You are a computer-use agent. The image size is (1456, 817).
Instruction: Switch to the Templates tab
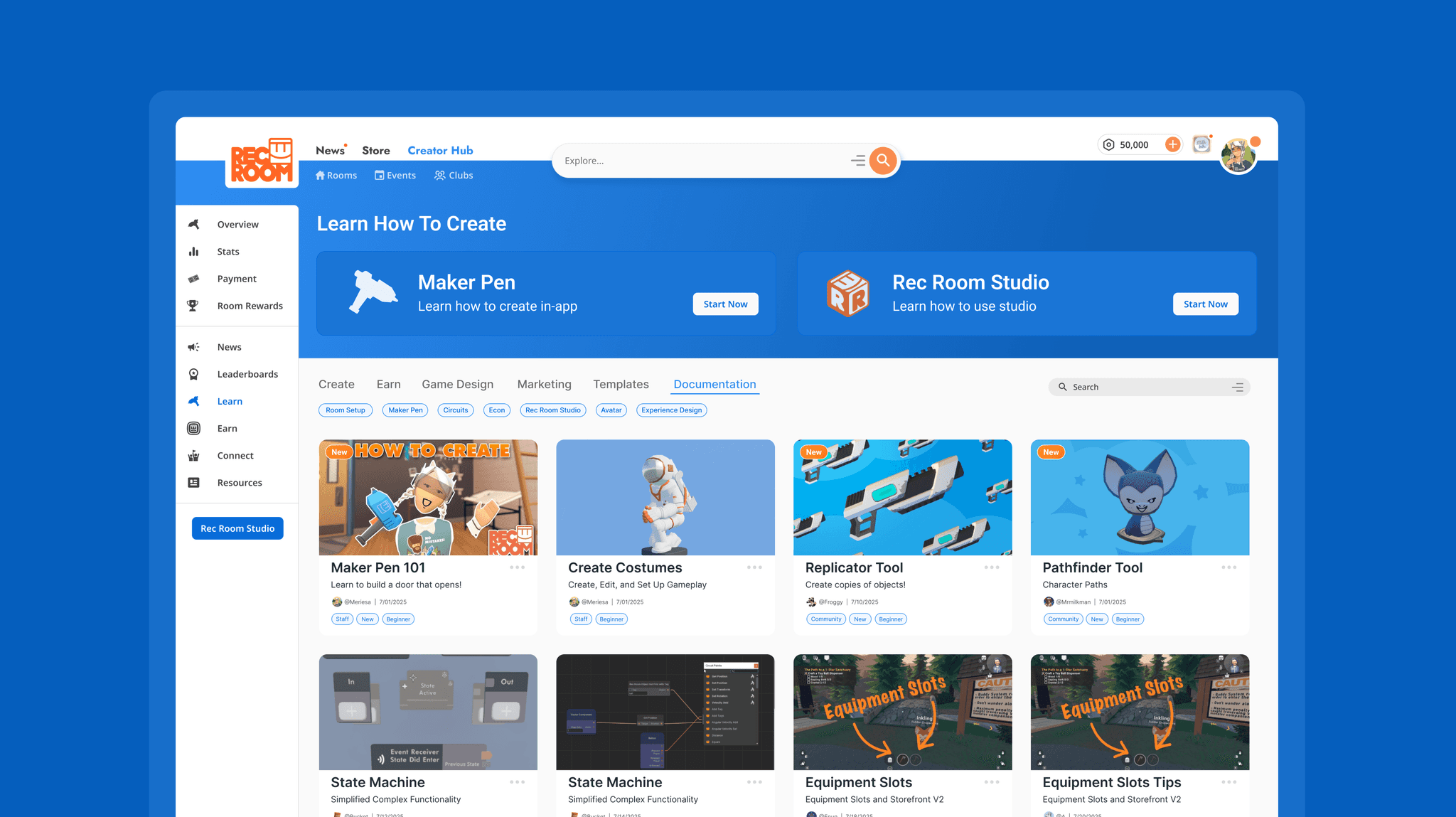(x=621, y=385)
